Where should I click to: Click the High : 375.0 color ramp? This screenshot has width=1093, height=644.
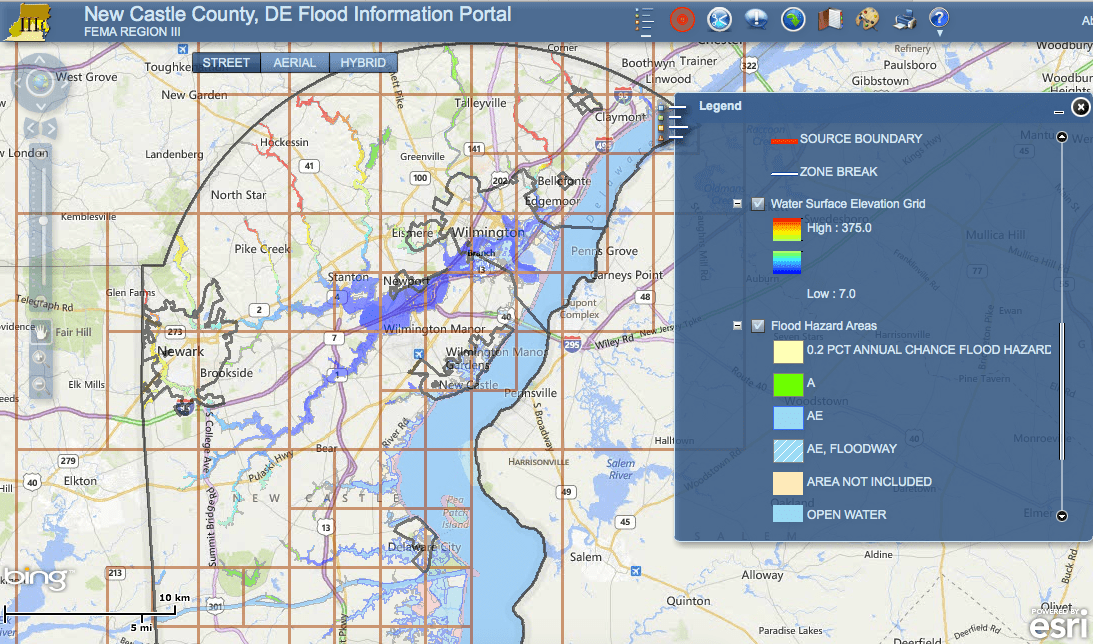coord(787,230)
